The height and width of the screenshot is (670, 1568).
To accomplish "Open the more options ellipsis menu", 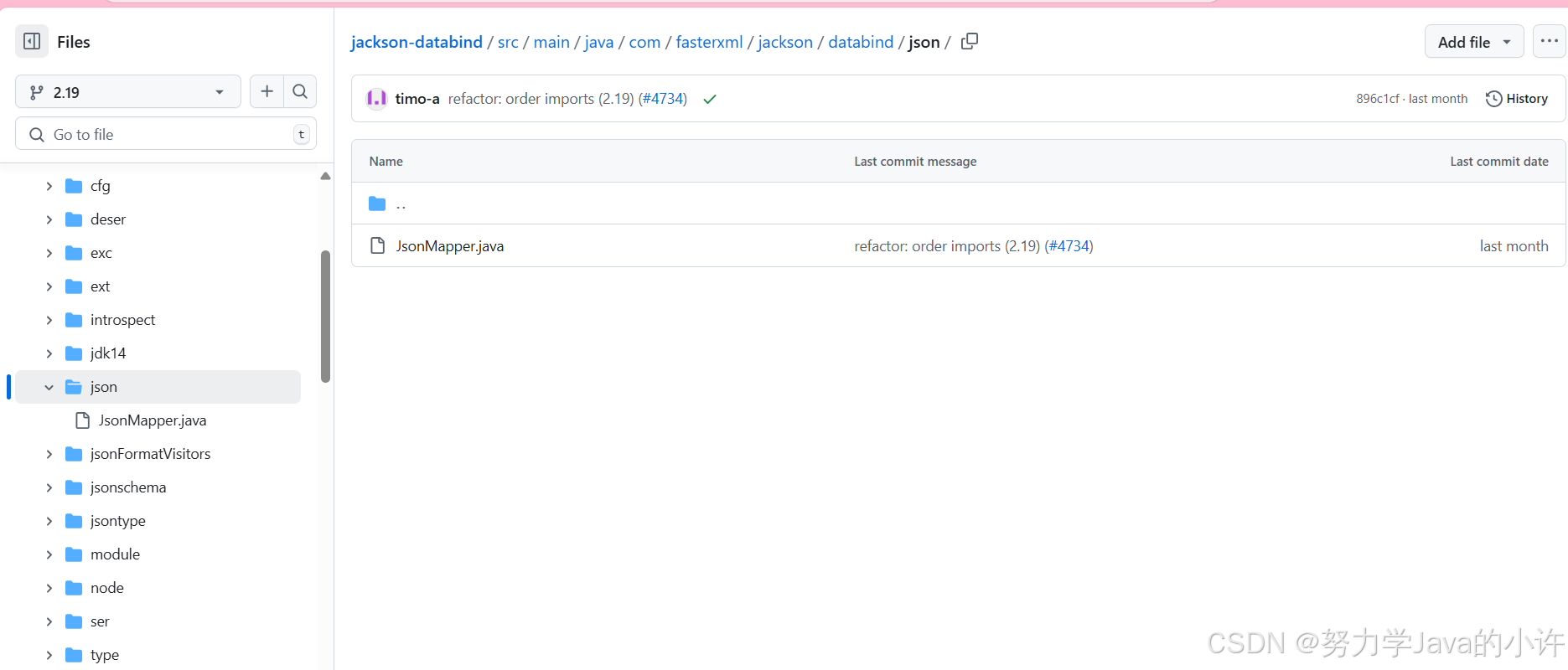I will coord(1549,41).
